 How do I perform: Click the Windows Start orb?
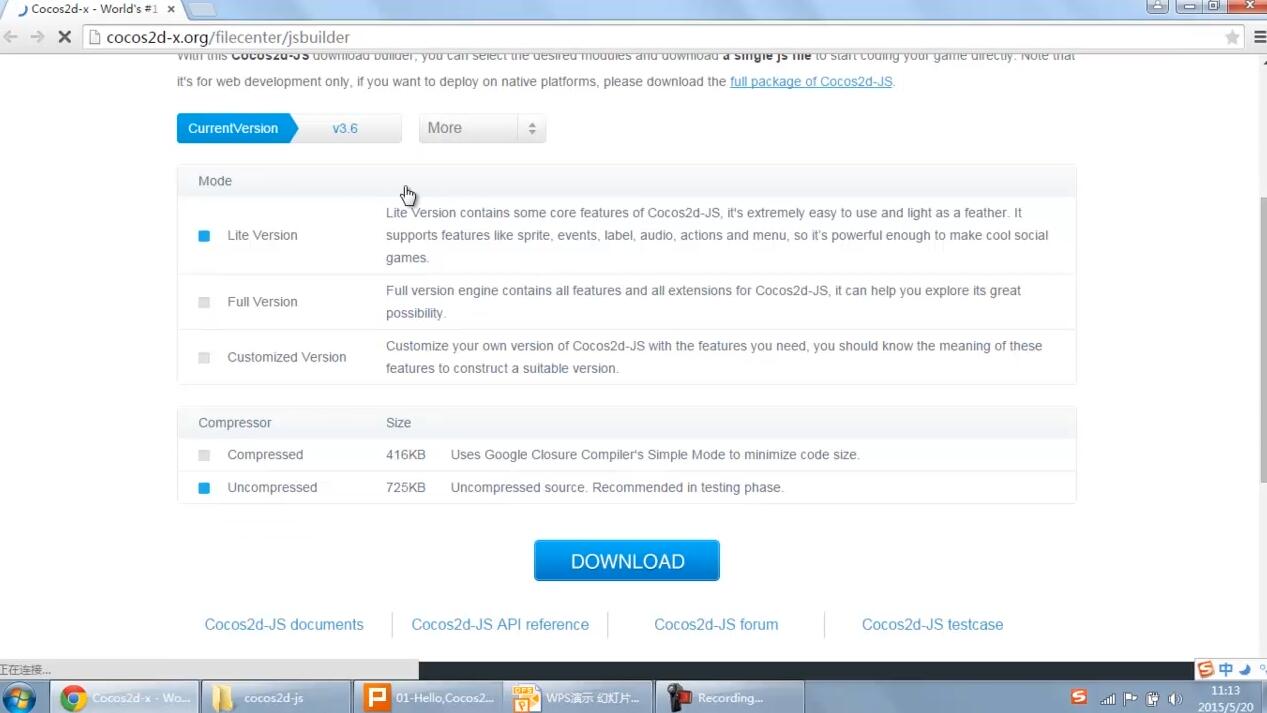(x=19, y=697)
